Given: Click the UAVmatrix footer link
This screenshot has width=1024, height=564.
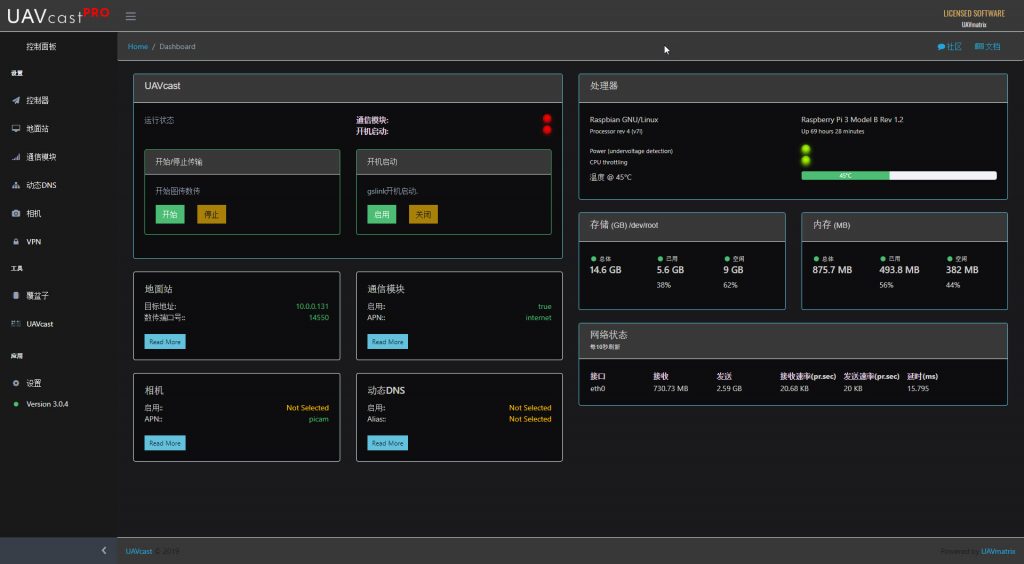Looking at the screenshot, I should (x=998, y=552).
